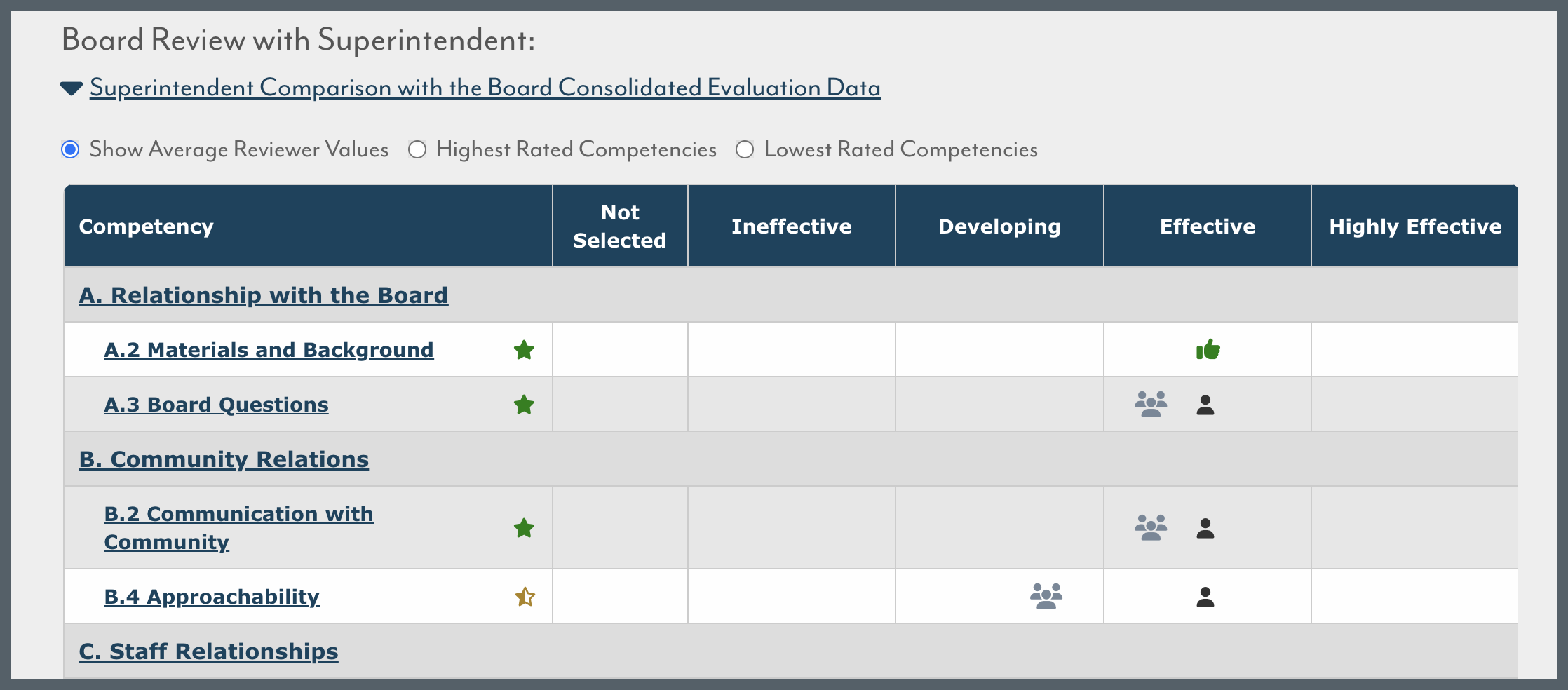The height and width of the screenshot is (690, 1568).
Task: Click the Highly Effective column header
Action: click(1415, 226)
